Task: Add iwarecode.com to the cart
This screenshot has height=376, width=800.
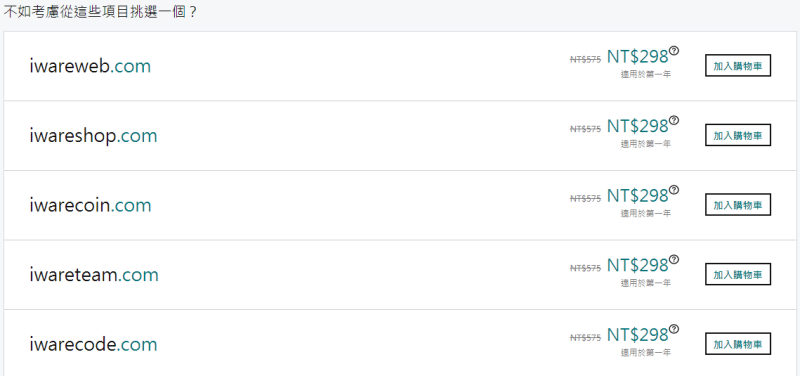Action: (x=738, y=344)
